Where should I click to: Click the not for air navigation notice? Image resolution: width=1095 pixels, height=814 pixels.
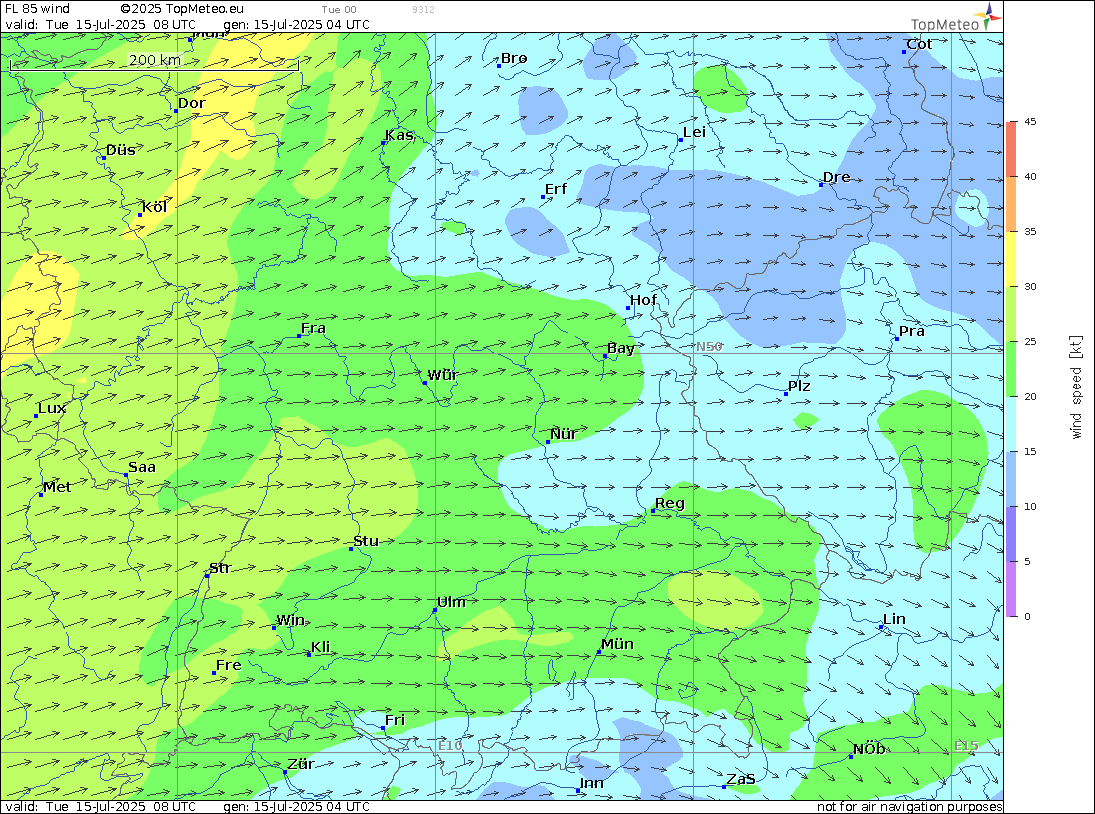pyautogui.click(x=910, y=806)
